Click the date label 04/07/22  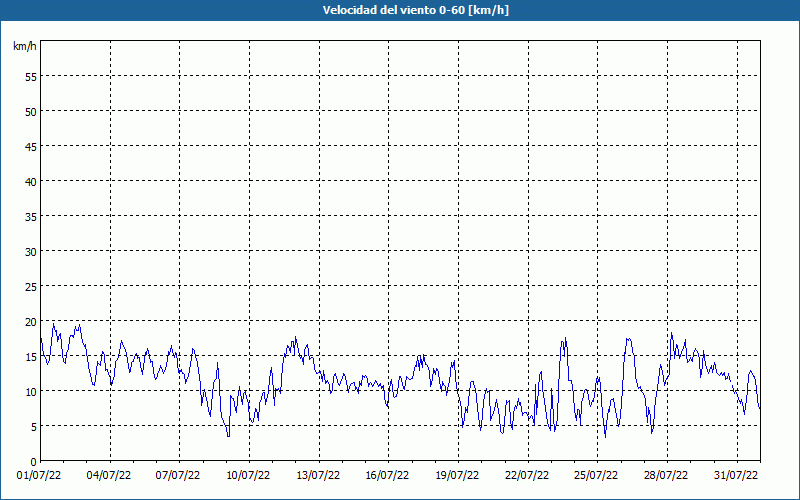coord(109,475)
